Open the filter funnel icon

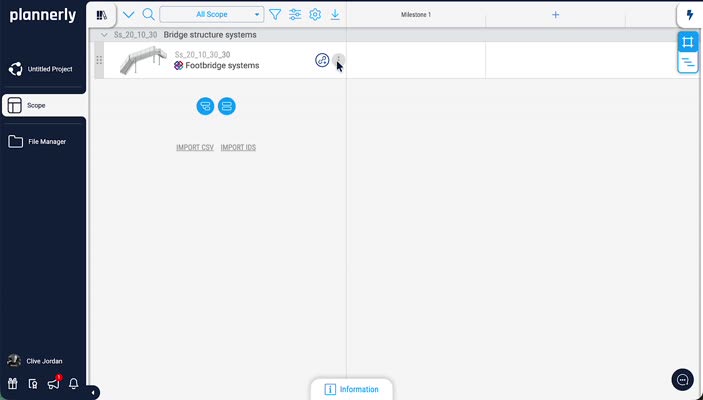275,15
